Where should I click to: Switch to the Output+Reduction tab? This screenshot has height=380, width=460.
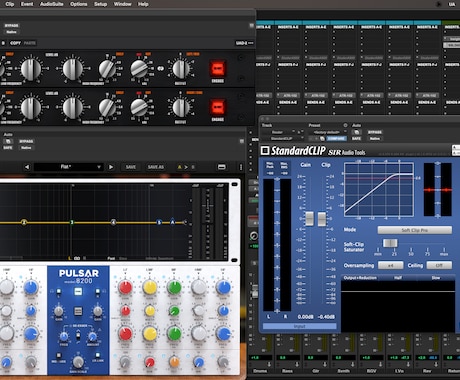[360, 277]
